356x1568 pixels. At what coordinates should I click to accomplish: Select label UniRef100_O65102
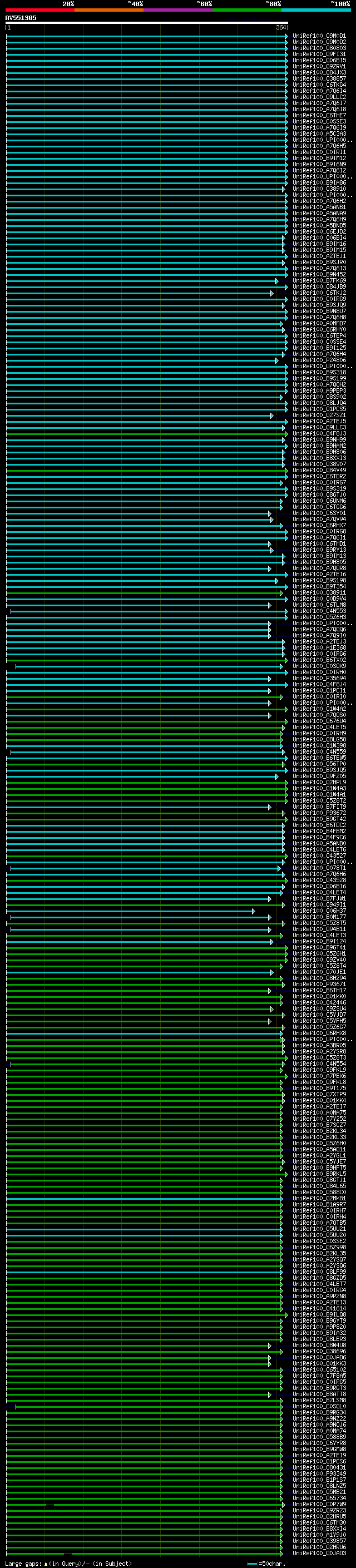pos(319,1369)
